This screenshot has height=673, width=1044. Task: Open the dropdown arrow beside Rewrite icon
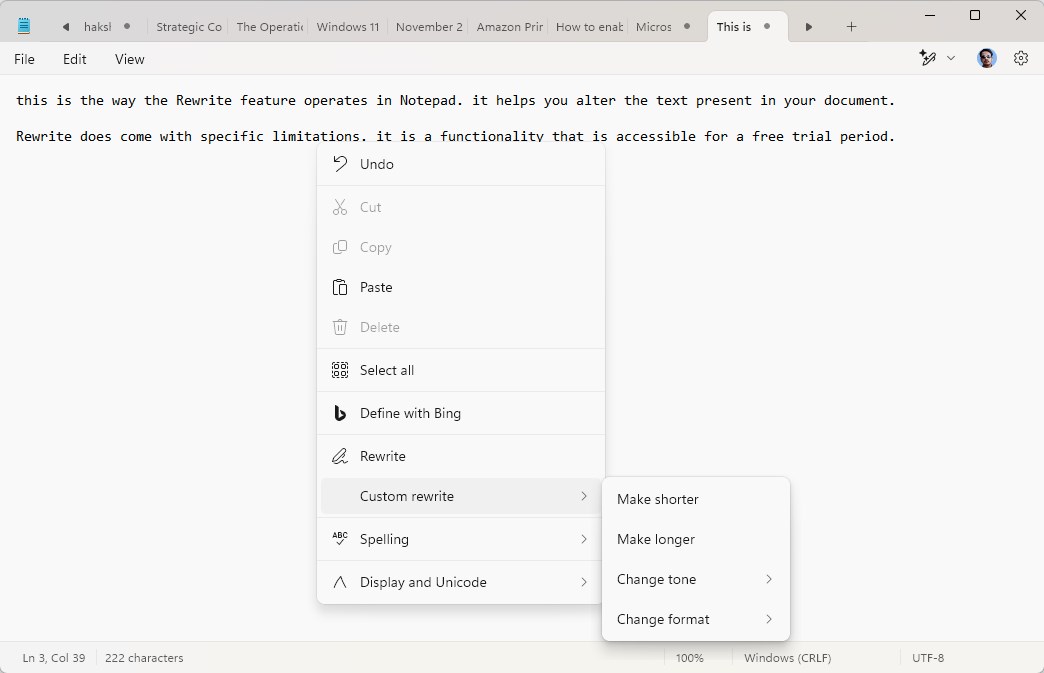click(951, 59)
